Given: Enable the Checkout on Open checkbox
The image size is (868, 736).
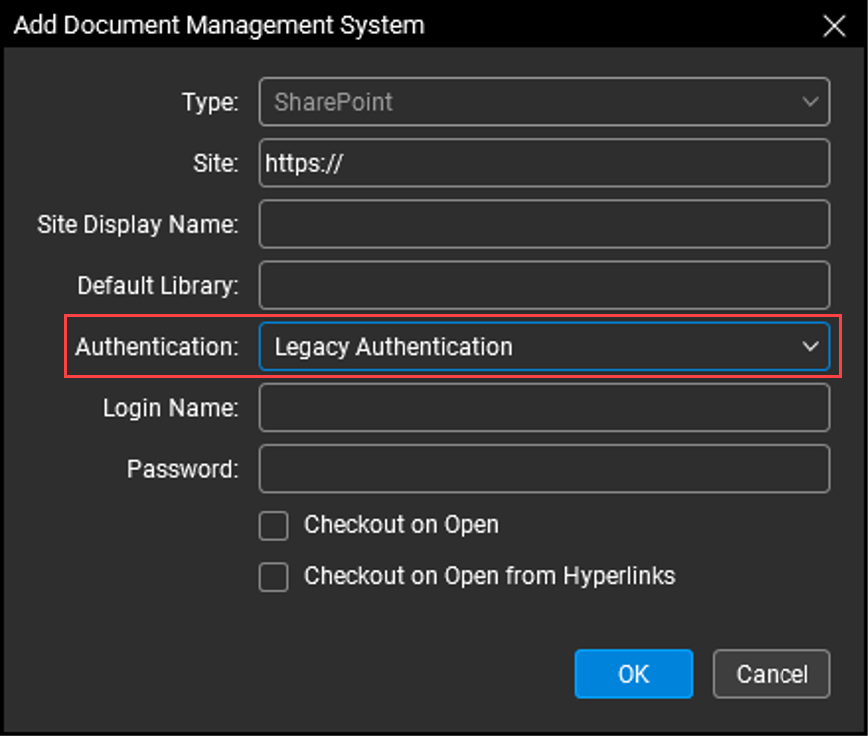Looking at the screenshot, I should pyautogui.click(x=274, y=525).
